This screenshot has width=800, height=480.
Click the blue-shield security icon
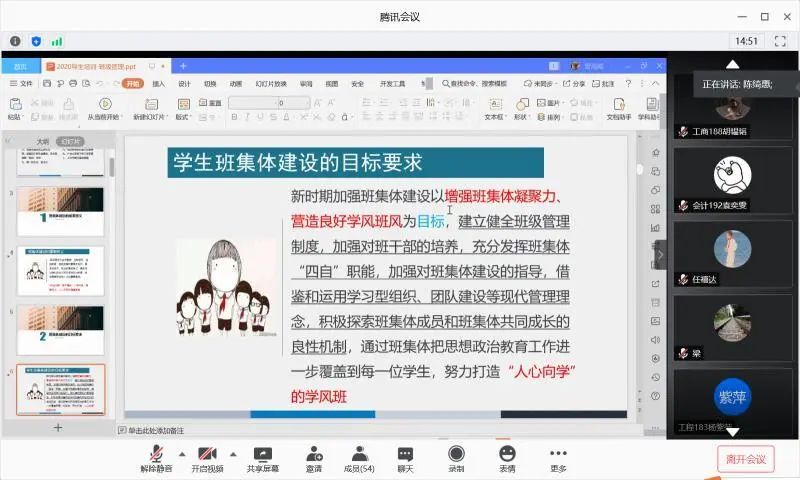coord(36,41)
